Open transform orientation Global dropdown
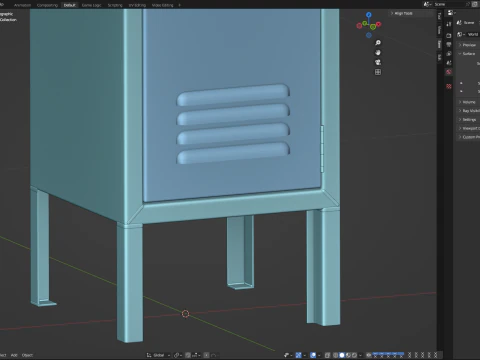This screenshot has width=480, height=360. click(x=158, y=355)
